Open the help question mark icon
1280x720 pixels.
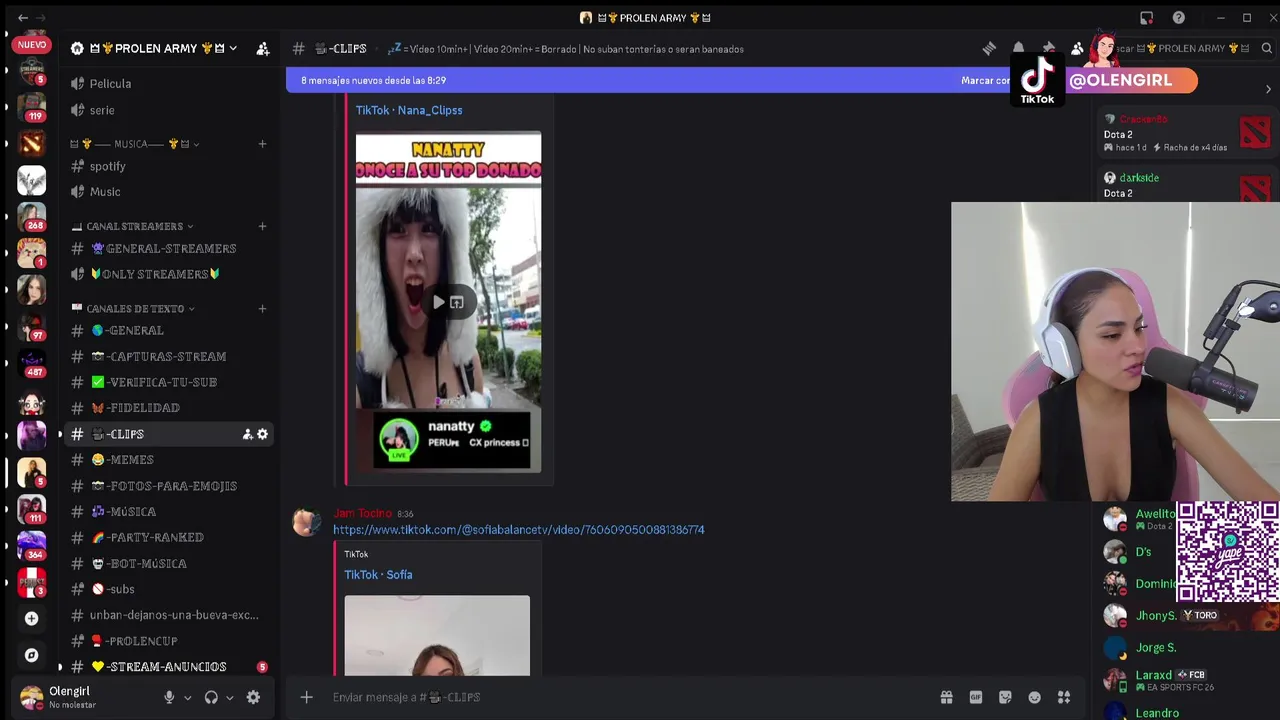[1179, 18]
